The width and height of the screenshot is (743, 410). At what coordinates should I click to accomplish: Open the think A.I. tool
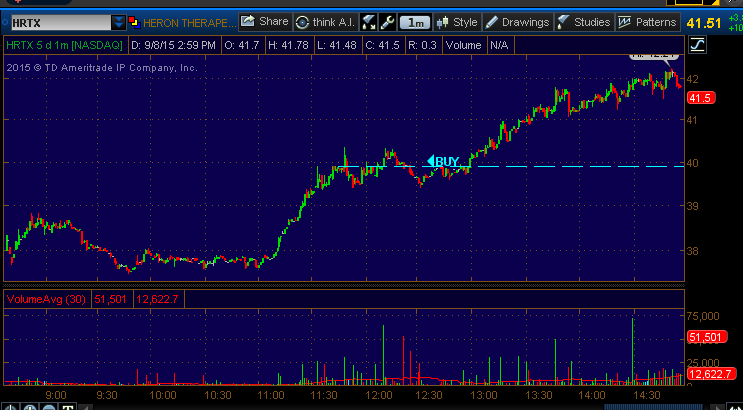(325, 21)
